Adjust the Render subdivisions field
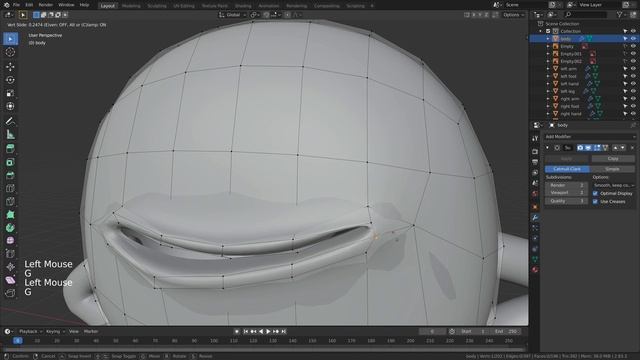Viewport: 640px width, 360px height. point(566,185)
